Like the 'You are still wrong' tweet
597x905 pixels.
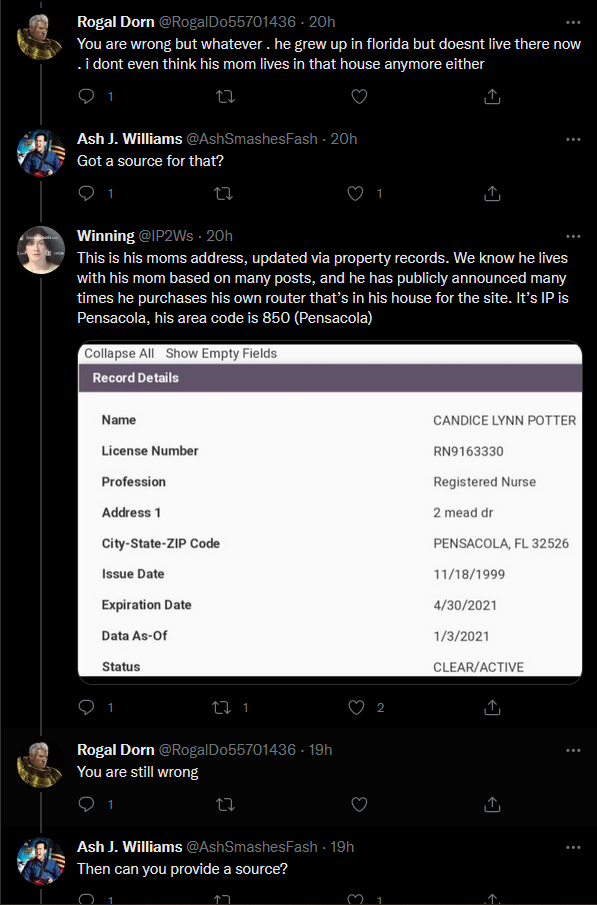[x=359, y=804]
